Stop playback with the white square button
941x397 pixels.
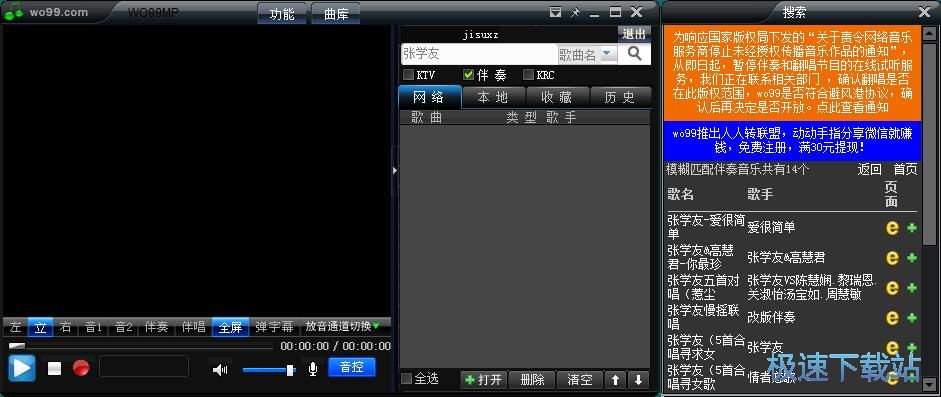(55, 368)
